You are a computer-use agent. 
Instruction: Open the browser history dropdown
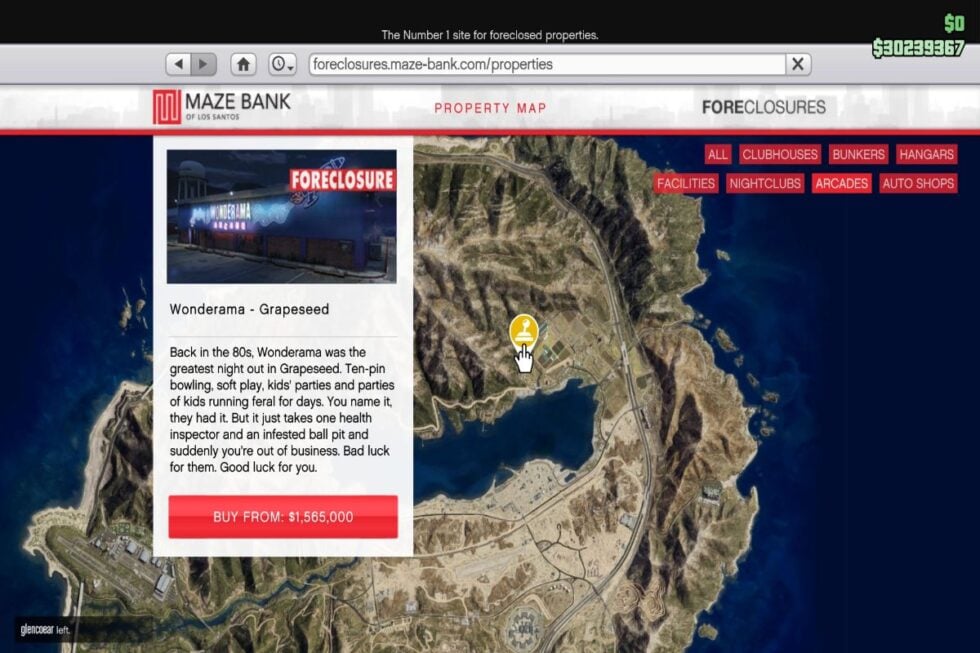(282, 64)
